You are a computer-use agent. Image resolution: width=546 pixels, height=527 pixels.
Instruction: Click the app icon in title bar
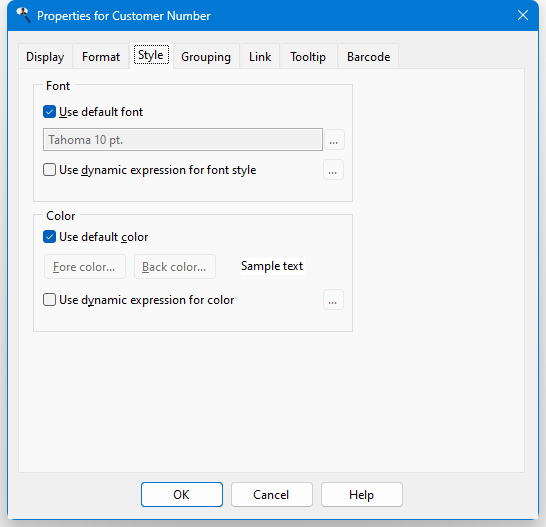[23, 15]
